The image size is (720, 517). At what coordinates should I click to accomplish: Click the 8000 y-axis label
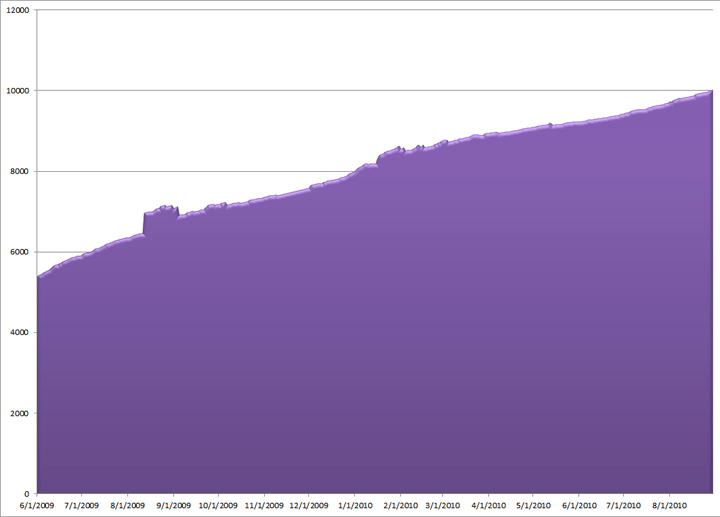(20, 171)
